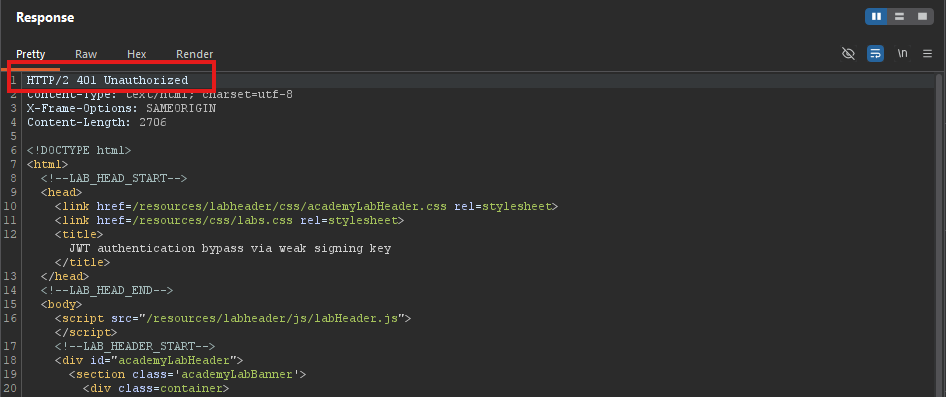Click the section class academyLabBanner line
This screenshot has height=397, width=946.
[x=188, y=375]
